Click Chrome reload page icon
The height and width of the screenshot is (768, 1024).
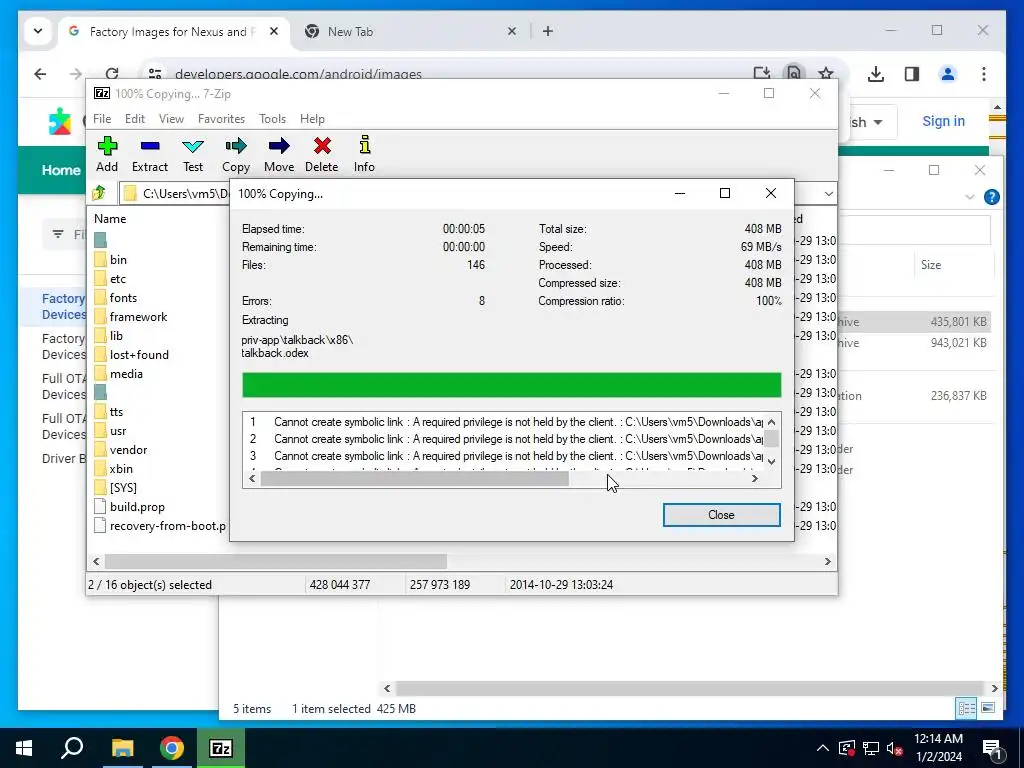(x=112, y=74)
